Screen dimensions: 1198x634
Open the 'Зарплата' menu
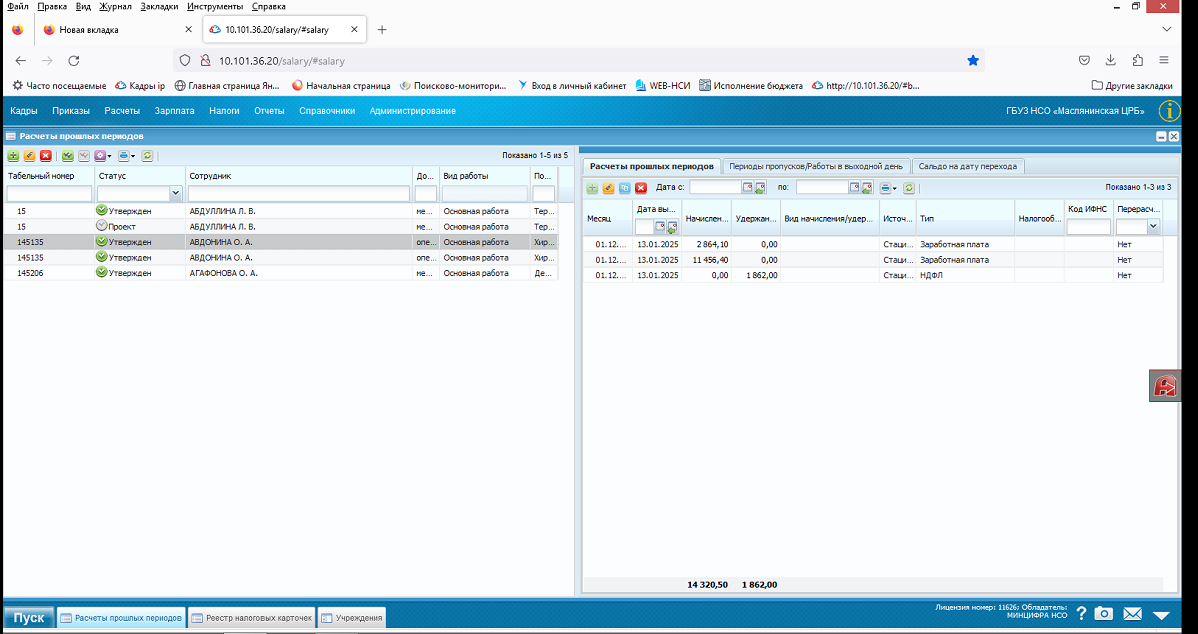174,111
